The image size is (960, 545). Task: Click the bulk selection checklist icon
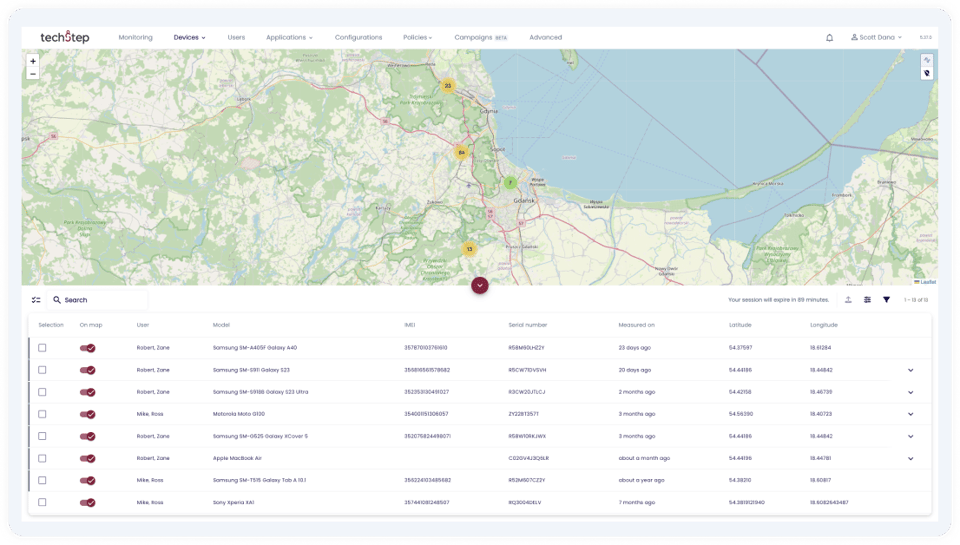[36, 300]
